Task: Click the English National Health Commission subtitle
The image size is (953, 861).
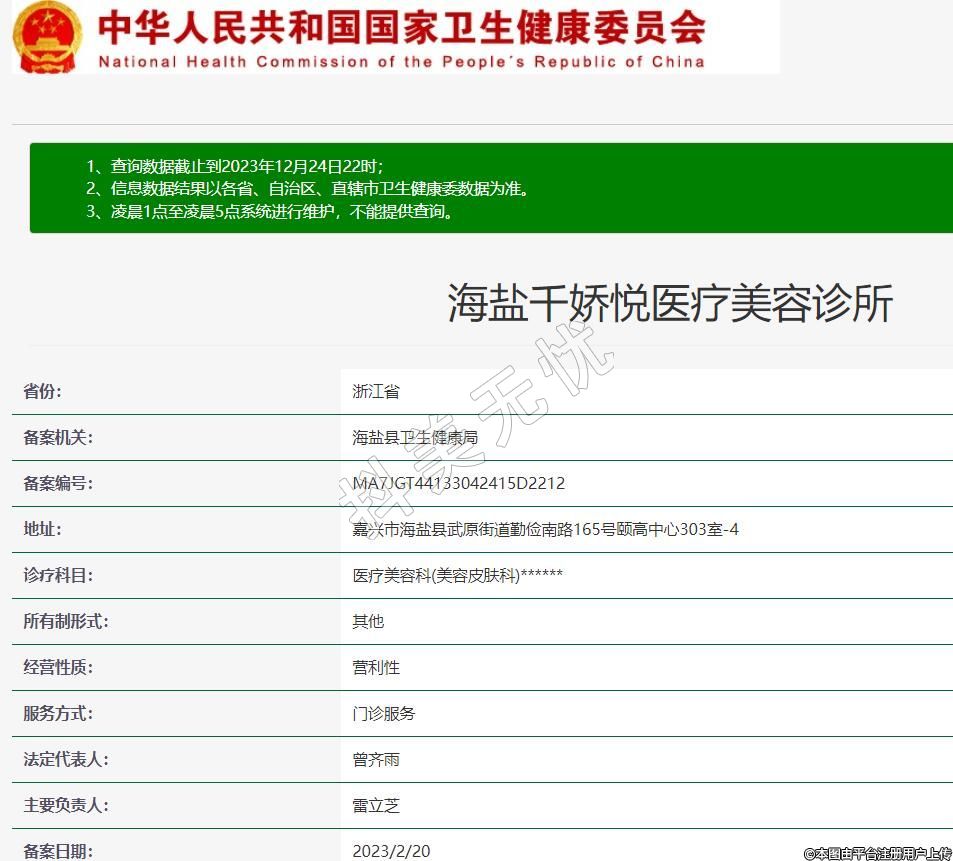Action: (400, 62)
